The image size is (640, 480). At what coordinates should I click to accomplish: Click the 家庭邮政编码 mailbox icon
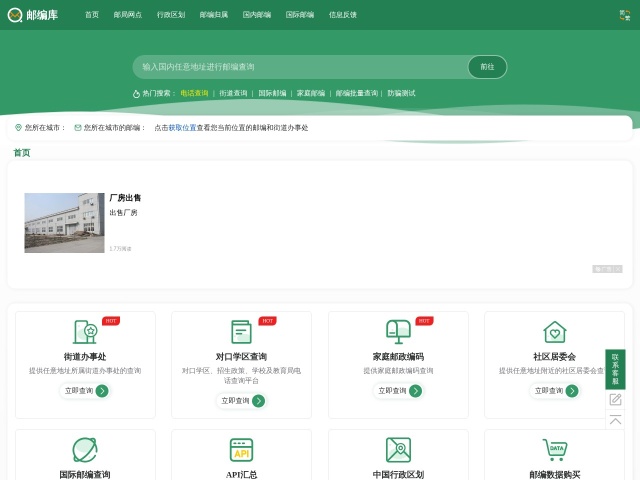coord(398,332)
